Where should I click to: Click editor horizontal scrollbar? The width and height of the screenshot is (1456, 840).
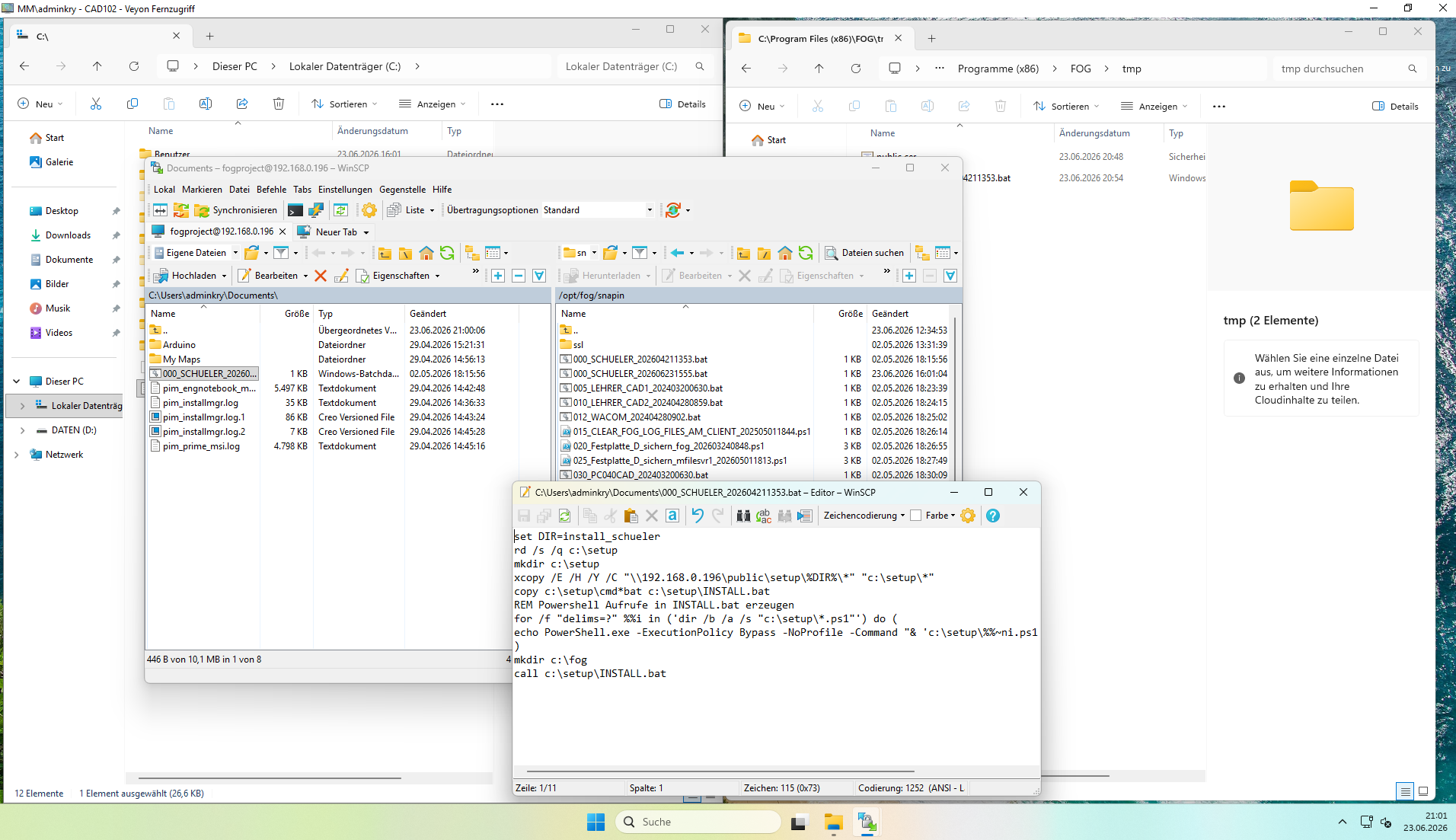[720, 771]
